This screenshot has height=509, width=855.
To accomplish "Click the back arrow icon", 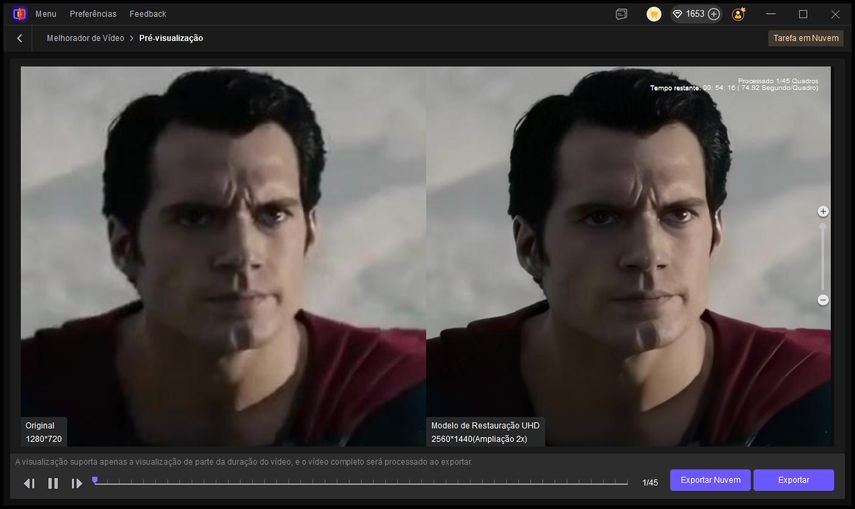I will (x=20, y=38).
